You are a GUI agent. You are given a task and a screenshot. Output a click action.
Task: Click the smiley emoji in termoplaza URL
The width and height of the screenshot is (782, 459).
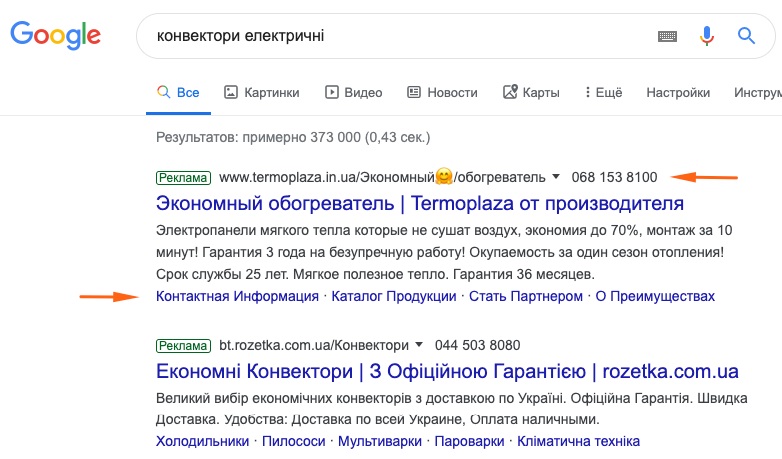click(443, 176)
